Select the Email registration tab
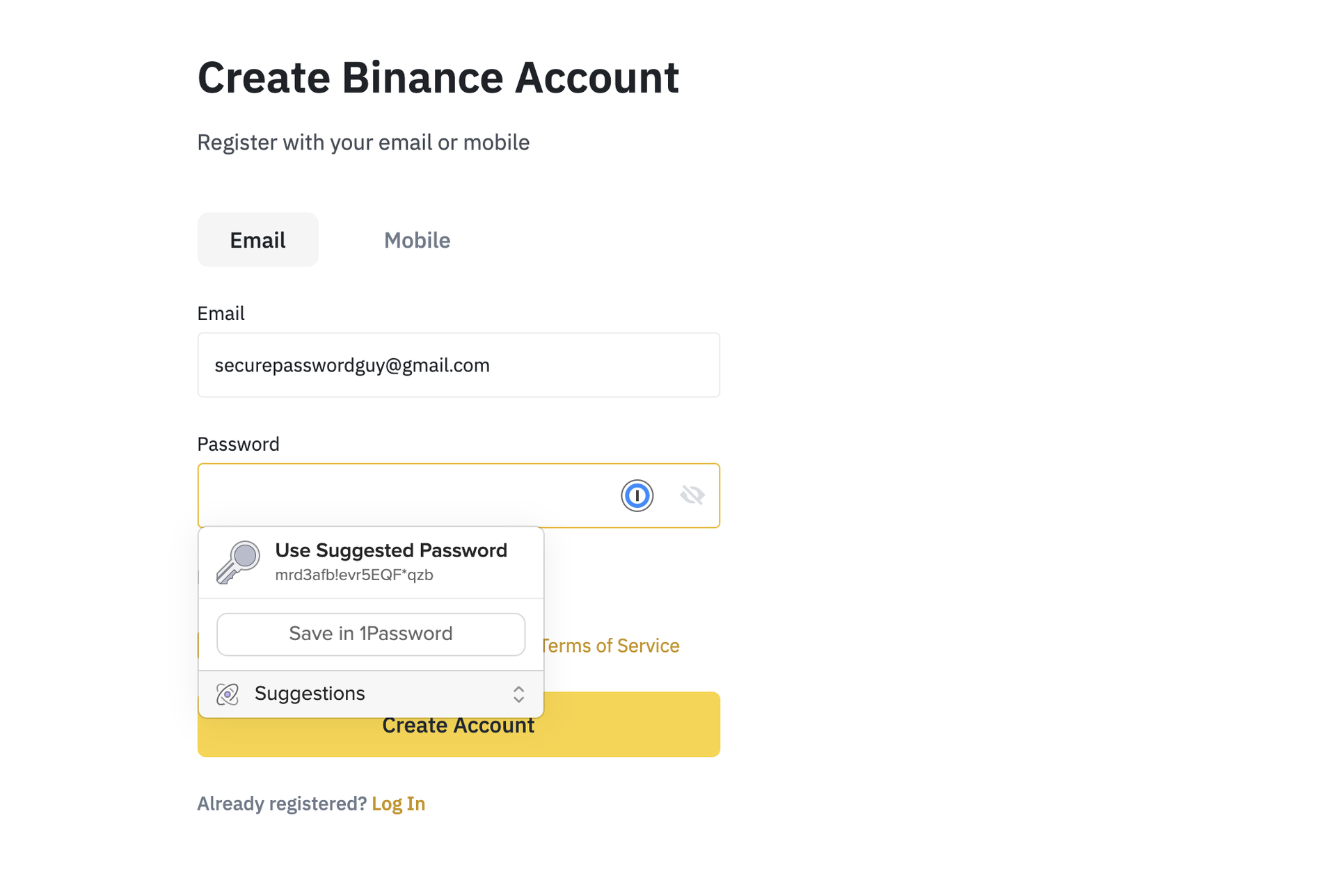 pos(257,239)
